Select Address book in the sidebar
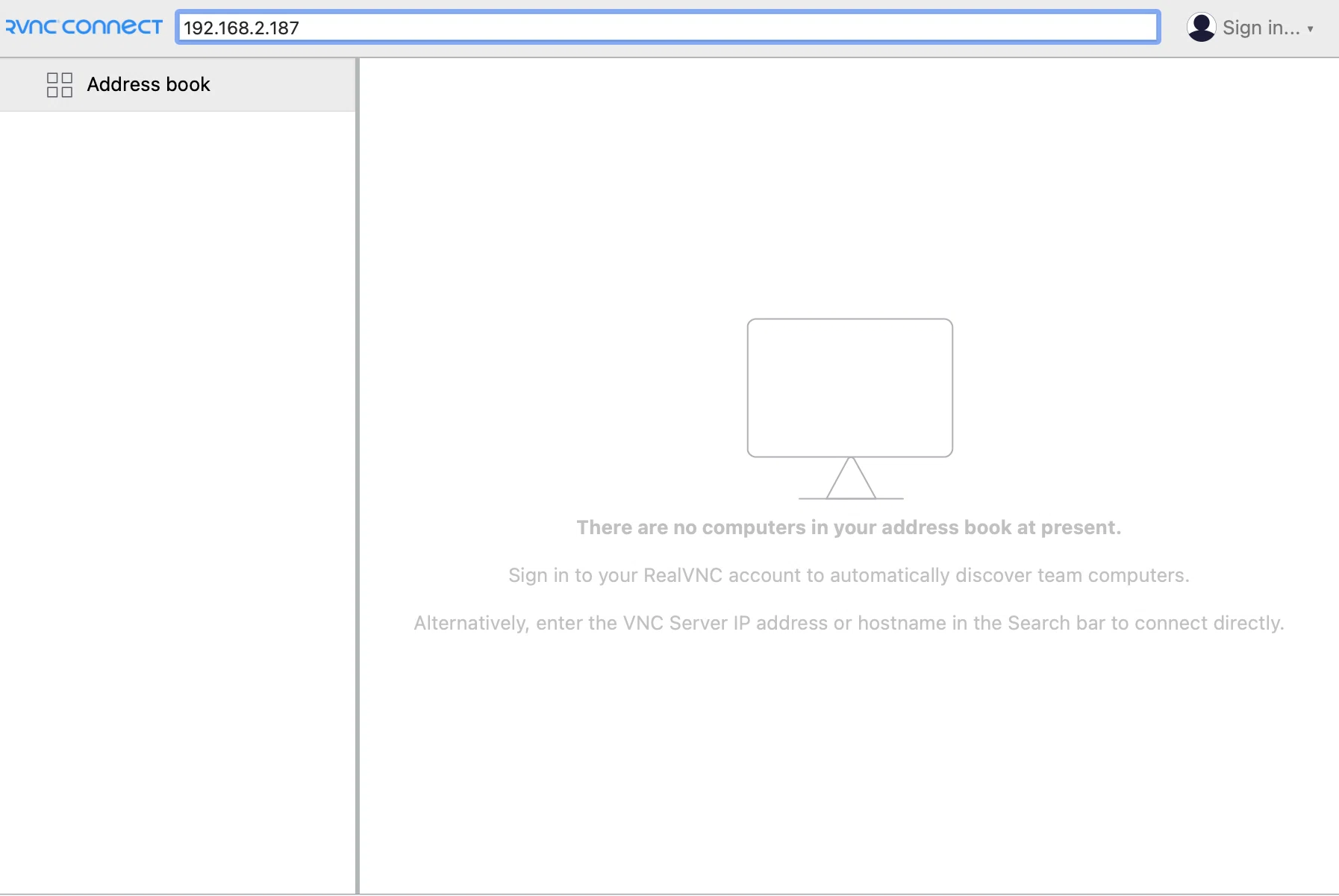 (x=178, y=85)
